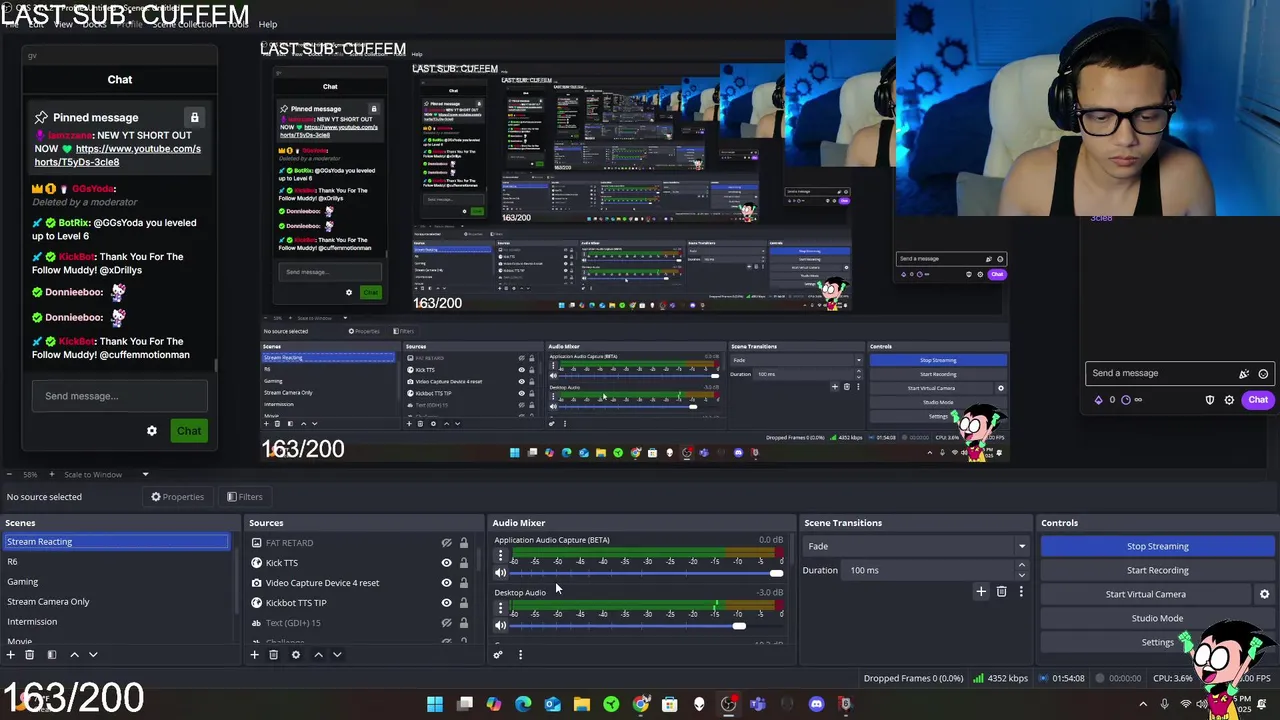The image size is (1280, 720).
Task: Open Application Audio Capture options dots
Action: tap(500, 555)
